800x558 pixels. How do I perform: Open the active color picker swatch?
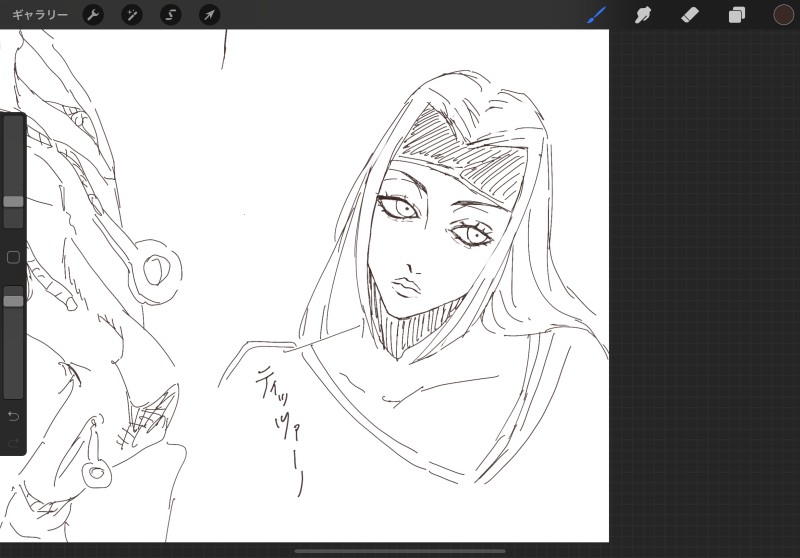pos(783,15)
